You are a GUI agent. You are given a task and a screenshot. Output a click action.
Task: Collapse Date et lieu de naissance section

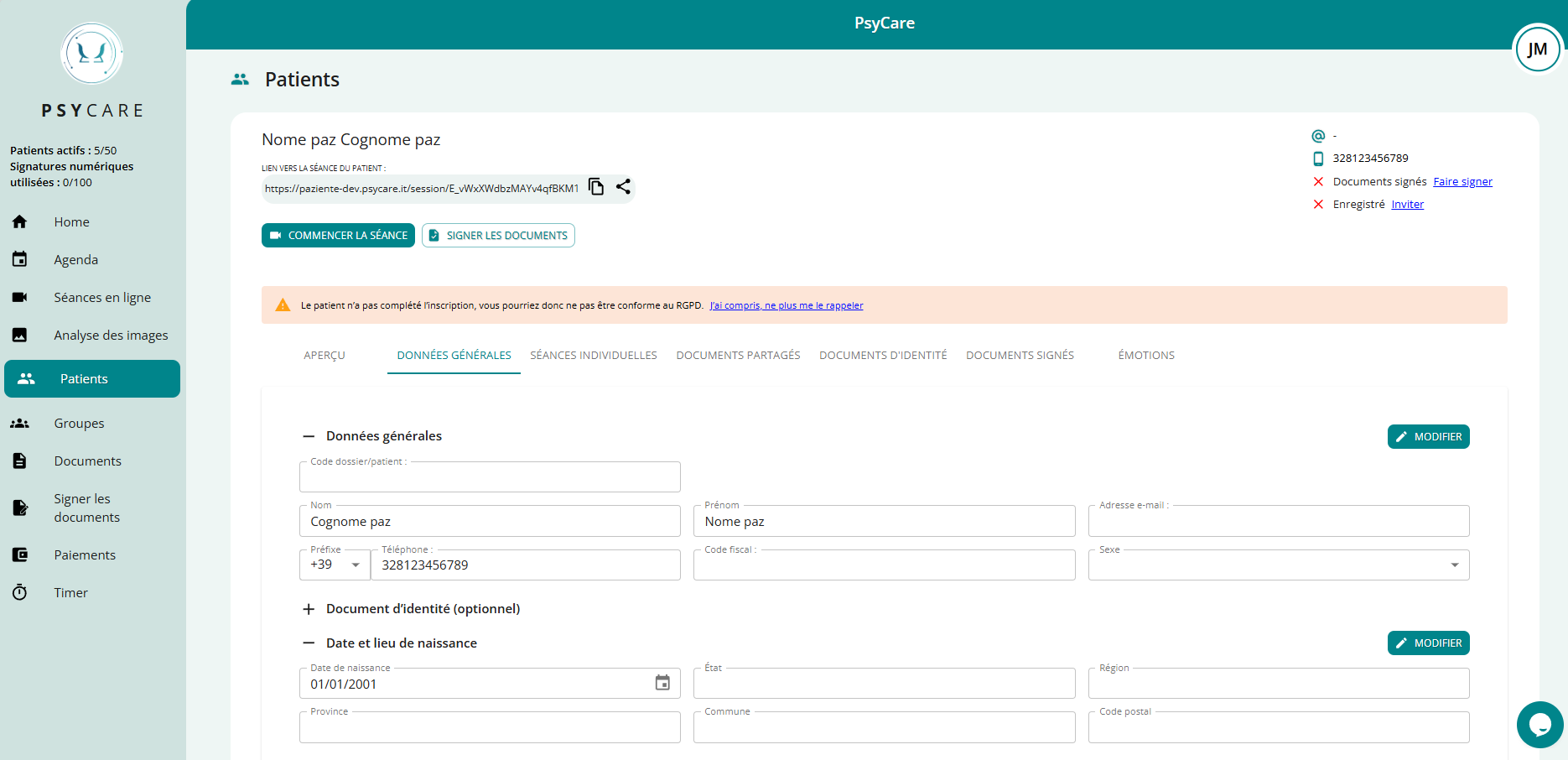point(309,643)
